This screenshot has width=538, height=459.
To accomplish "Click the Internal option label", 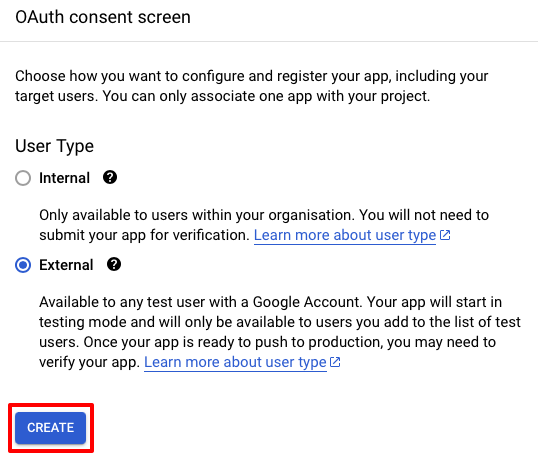I will (x=65, y=178).
